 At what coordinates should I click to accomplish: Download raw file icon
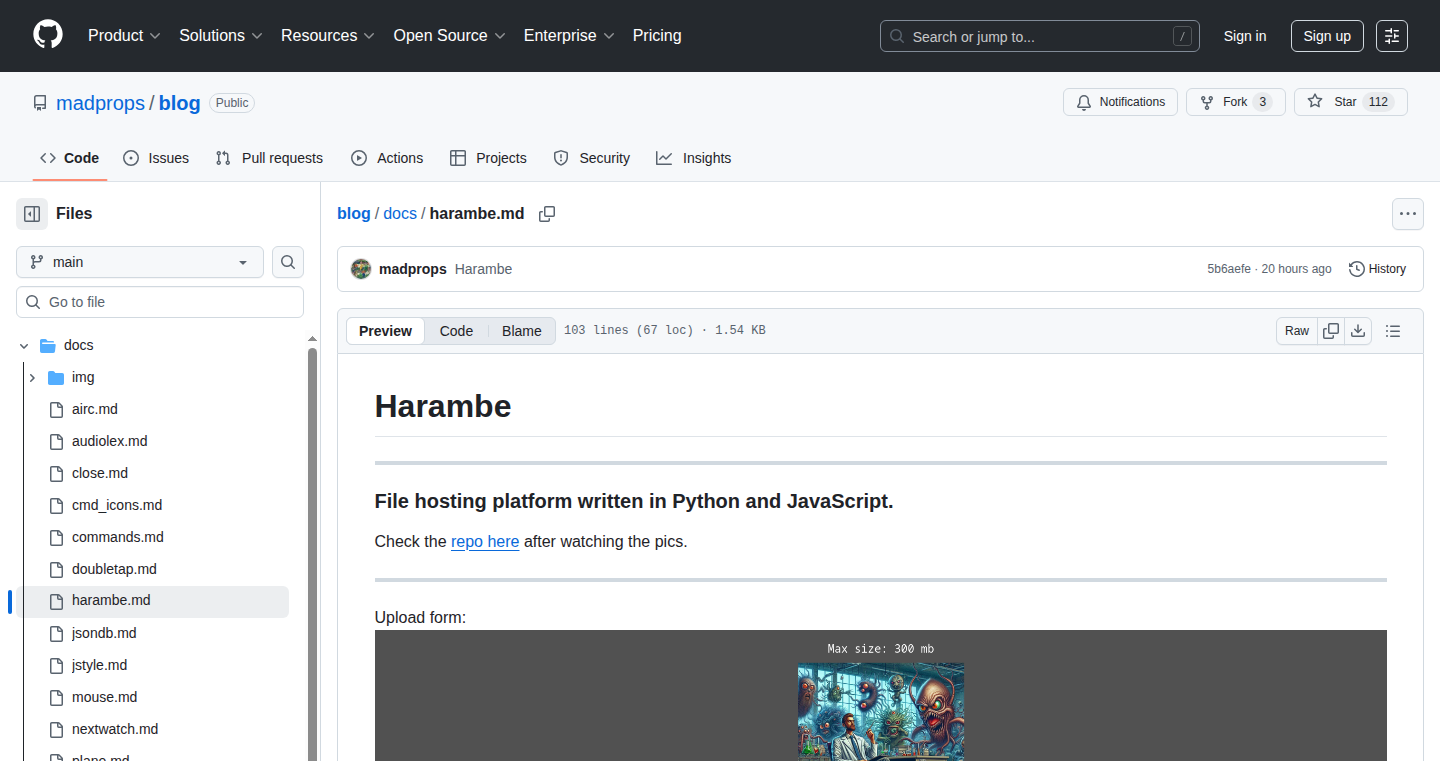click(1358, 331)
